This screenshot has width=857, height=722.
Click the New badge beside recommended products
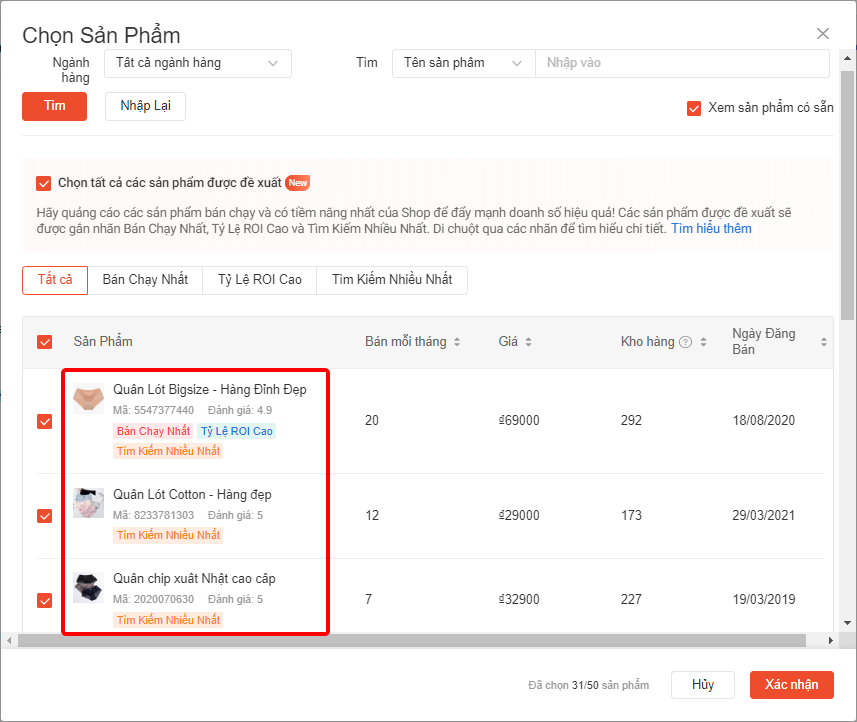tap(298, 183)
